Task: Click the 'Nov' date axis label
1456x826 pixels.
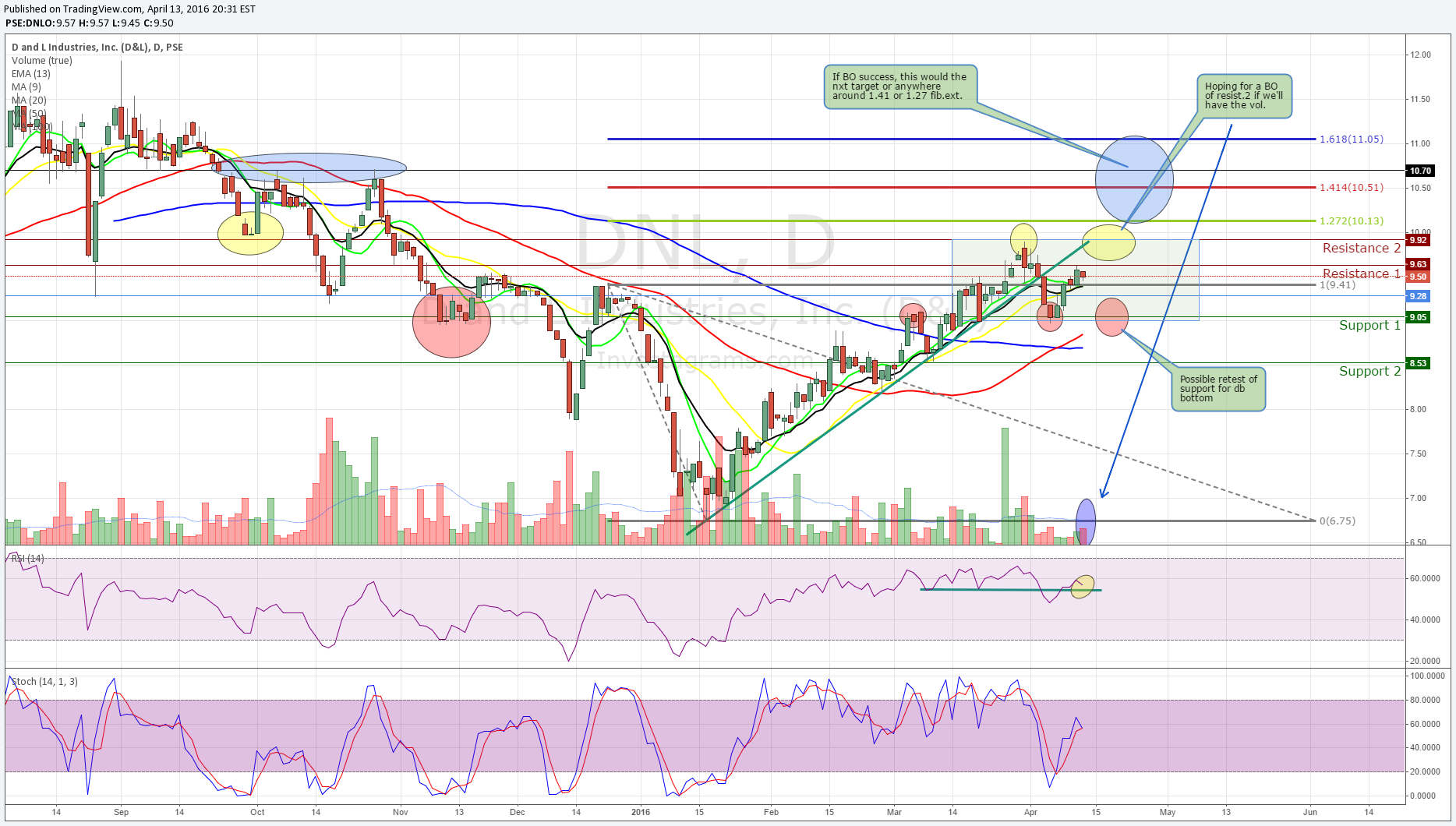Action: 401,812
